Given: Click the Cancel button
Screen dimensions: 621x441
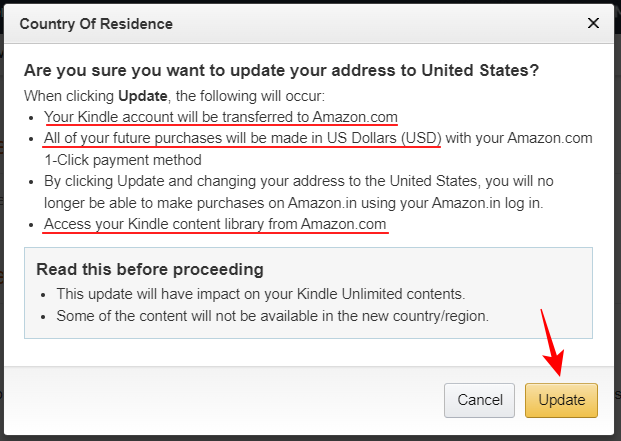Looking at the screenshot, I should click(479, 400).
